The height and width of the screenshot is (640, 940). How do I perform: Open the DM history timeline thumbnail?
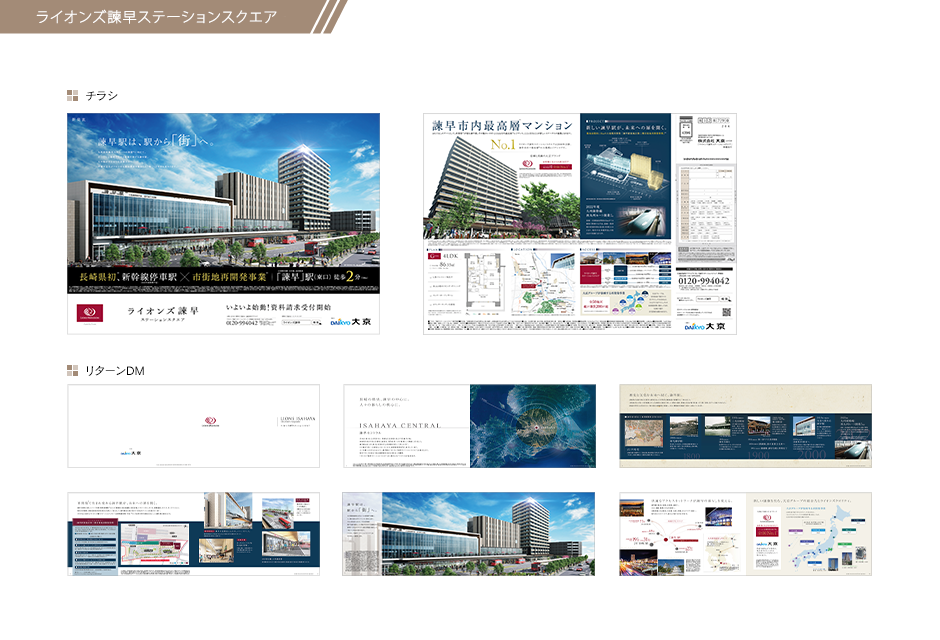[x=745, y=426]
